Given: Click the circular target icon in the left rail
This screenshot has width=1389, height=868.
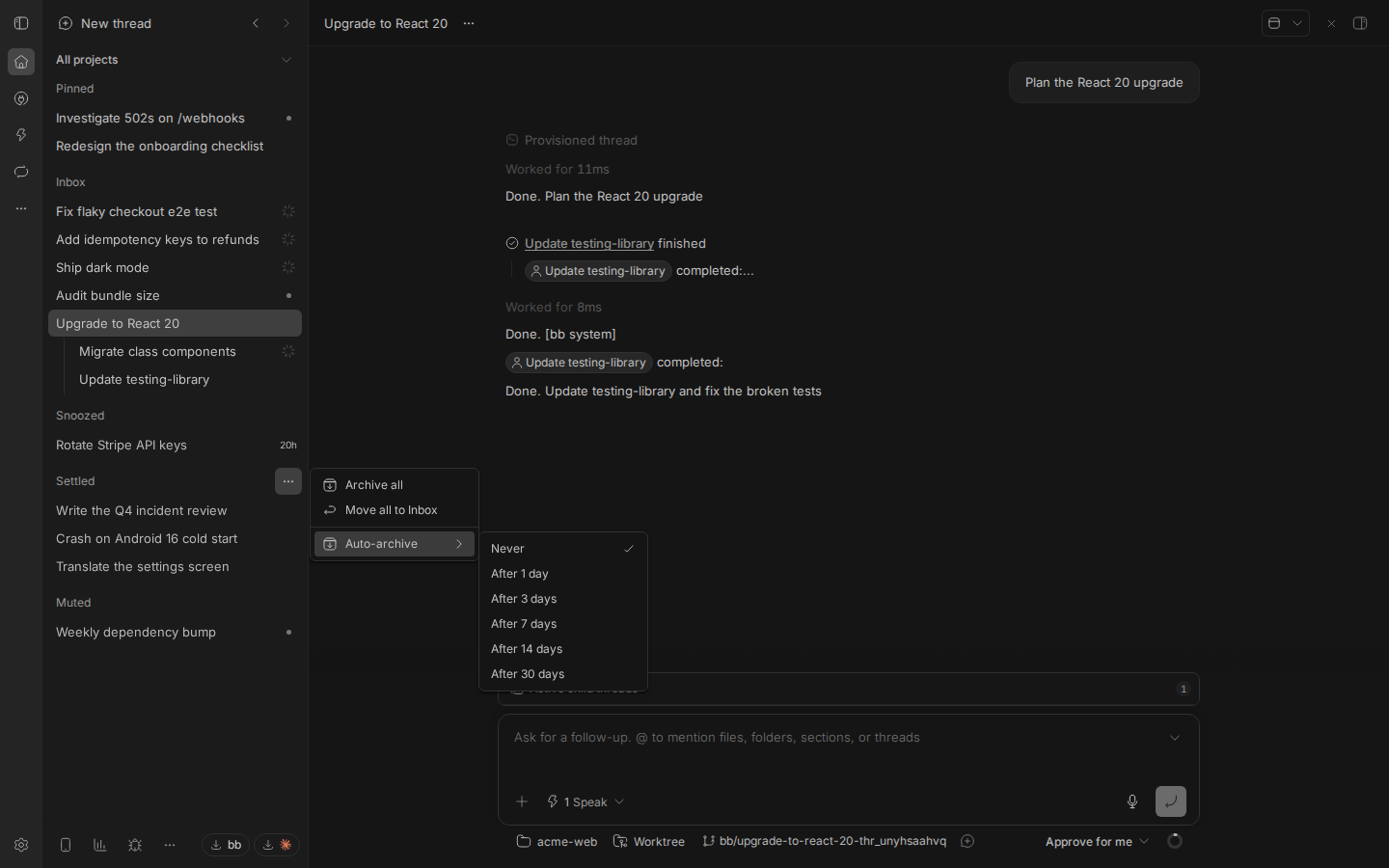Looking at the screenshot, I should click(21, 98).
